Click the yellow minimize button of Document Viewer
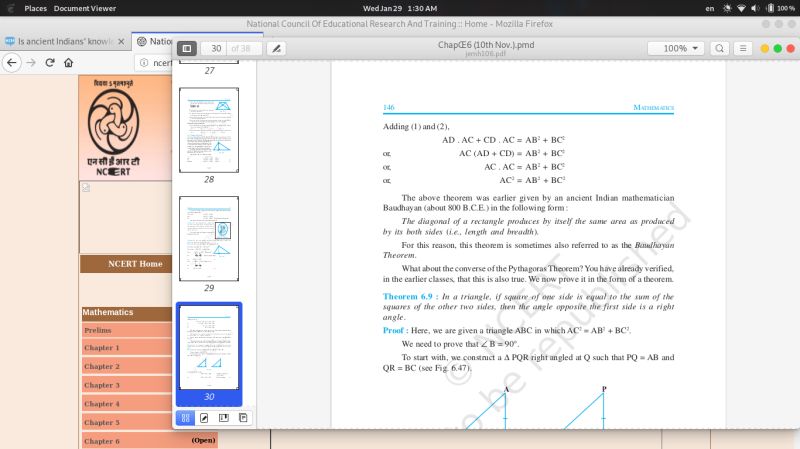 click(x=764, y=48)
